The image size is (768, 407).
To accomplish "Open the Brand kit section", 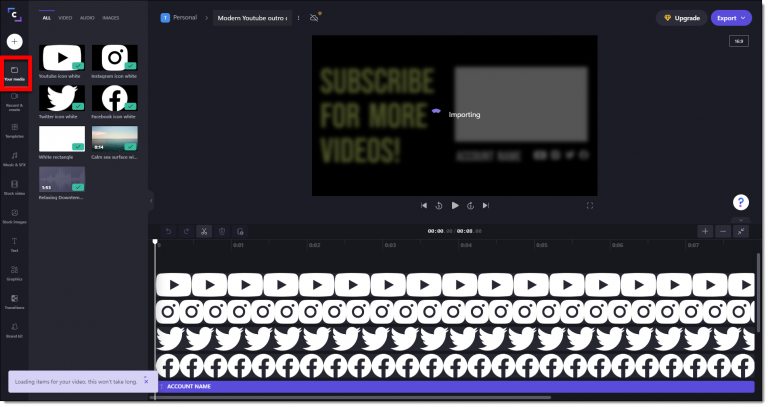I will coord(15,331).
